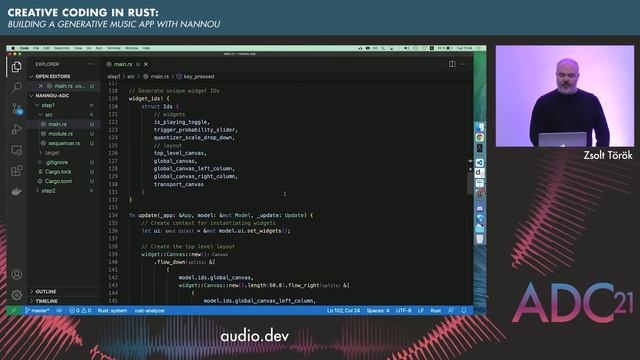The image size is (640, 360).
Task: Click errors and warnings count in status bar
Action: coord(80,311)
